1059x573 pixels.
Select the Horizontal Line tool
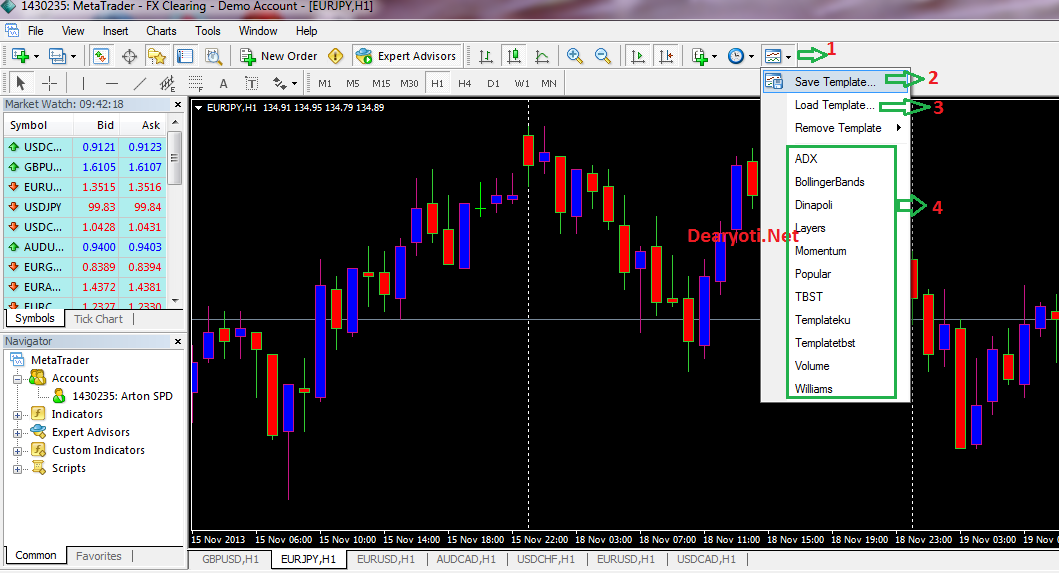tap(111, 83)
